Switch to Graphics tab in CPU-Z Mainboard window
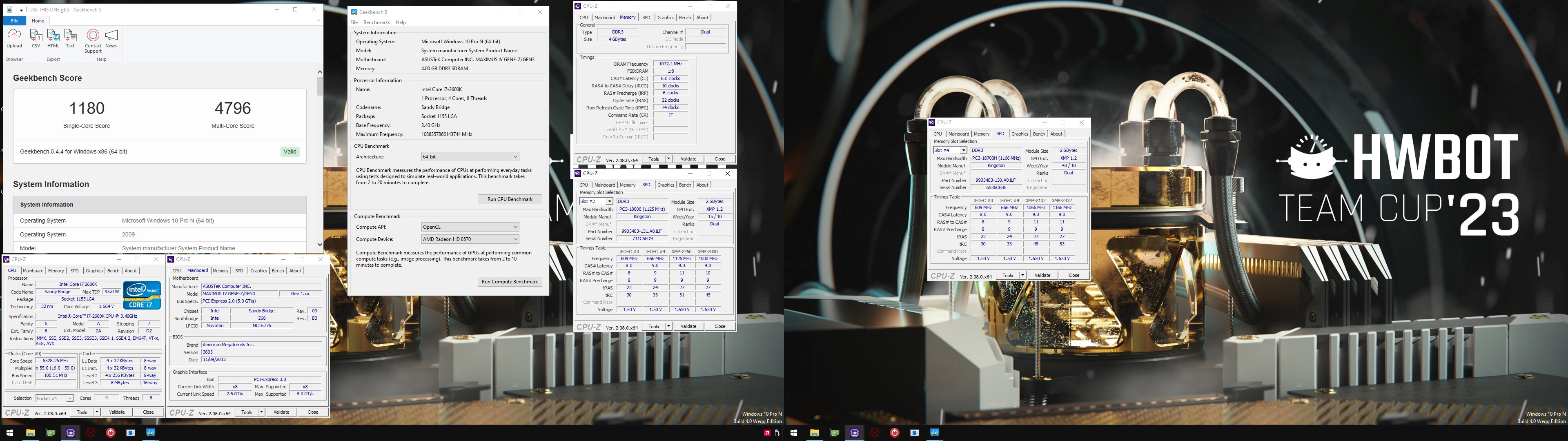 coord(259,270)
